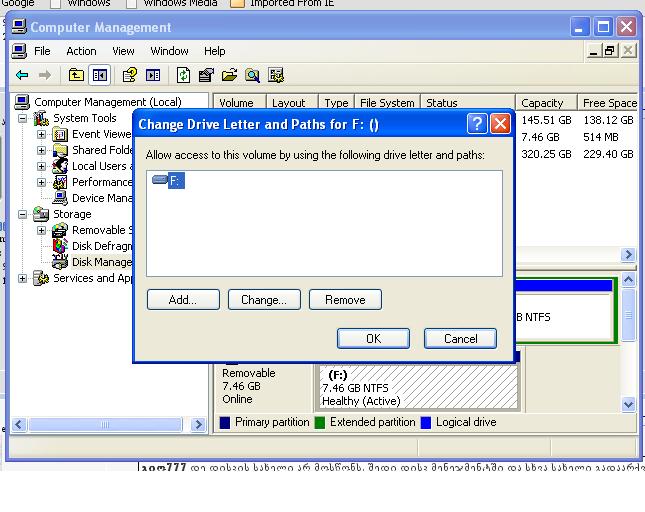The image size is (645, 512).
Task: Click the Show/Hide Action pane icon
Action: point(153,75)
